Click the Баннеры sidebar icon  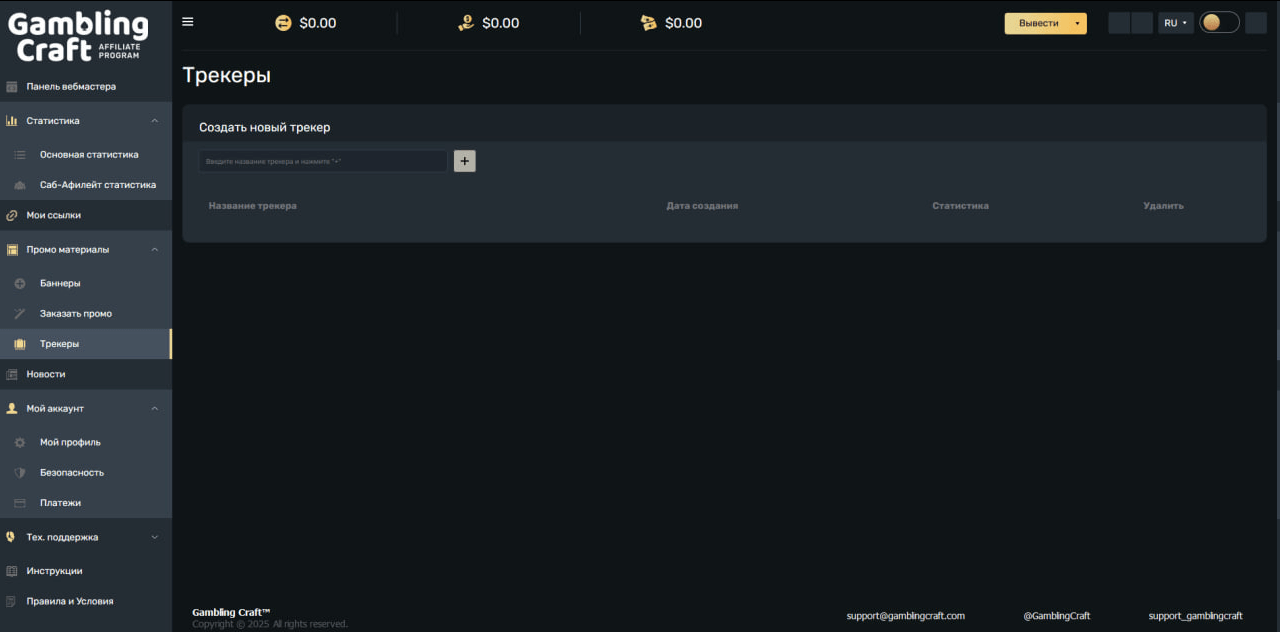19,284
